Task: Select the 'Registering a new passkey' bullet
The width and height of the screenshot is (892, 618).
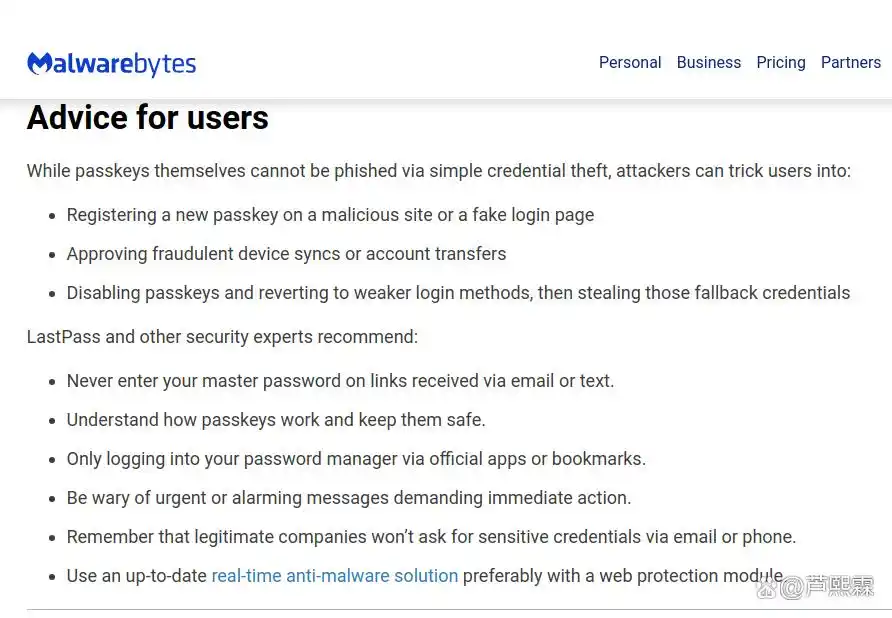Action: coord(330,215)
